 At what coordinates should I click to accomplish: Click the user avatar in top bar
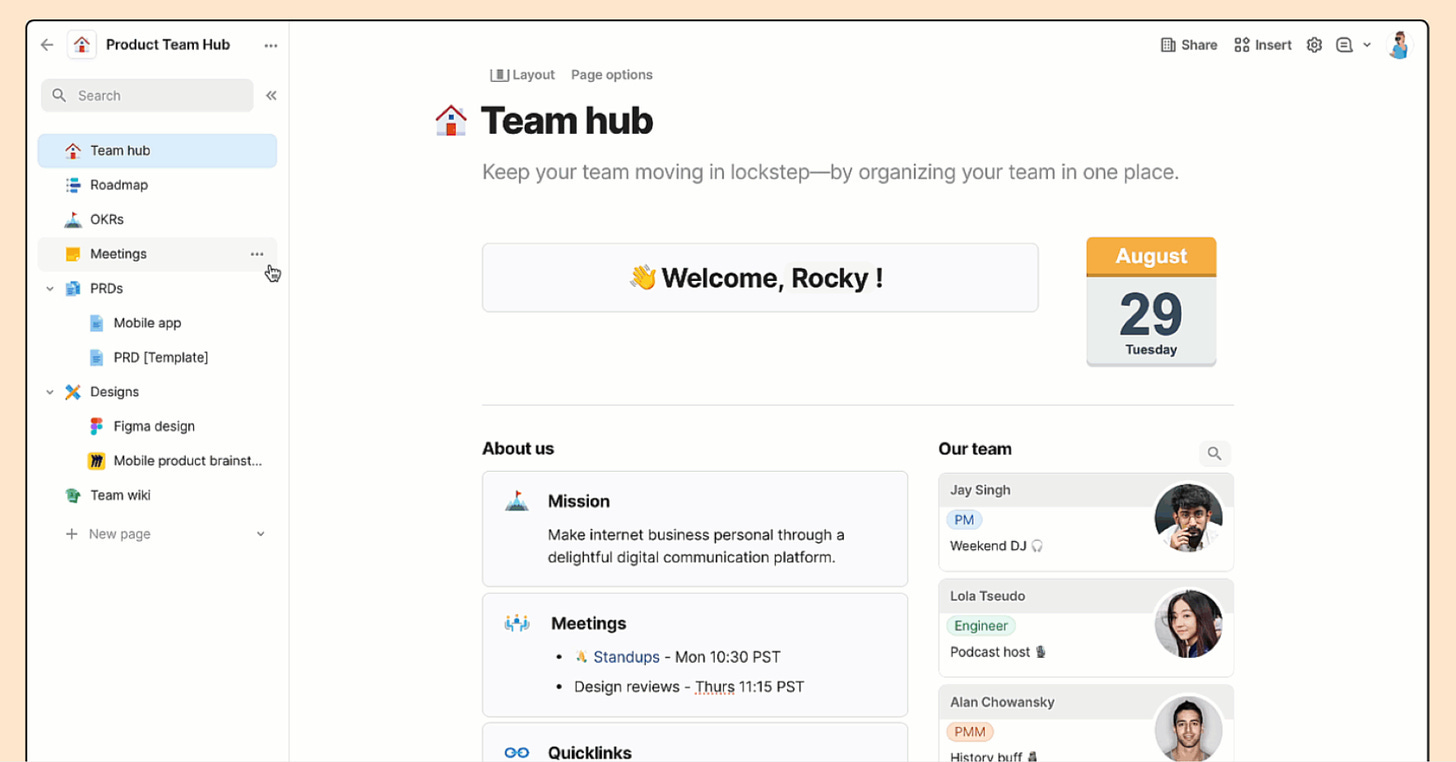click(x=1399, y=45)
